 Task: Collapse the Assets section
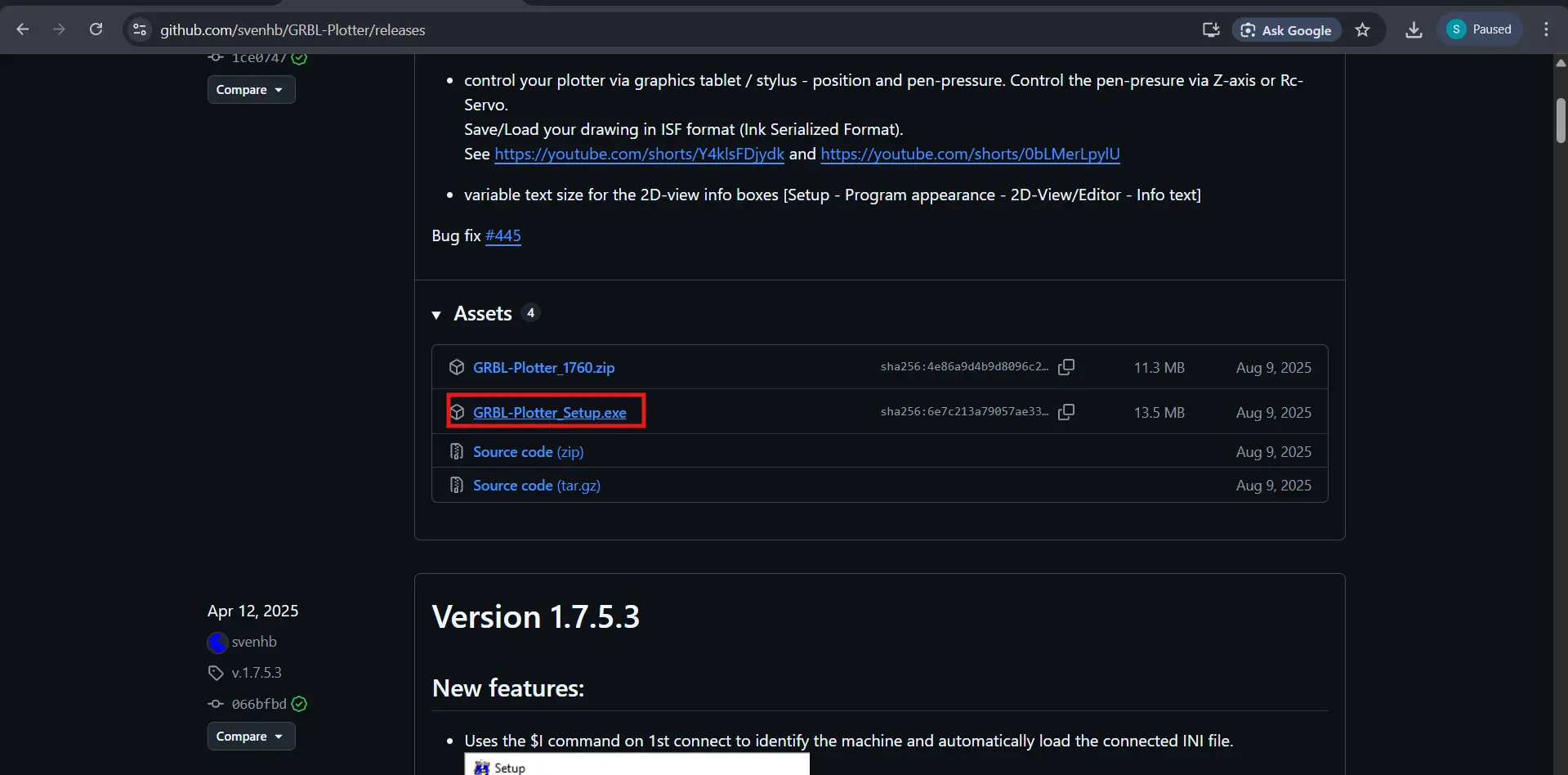pyautogui.click(x=436, y=314)
